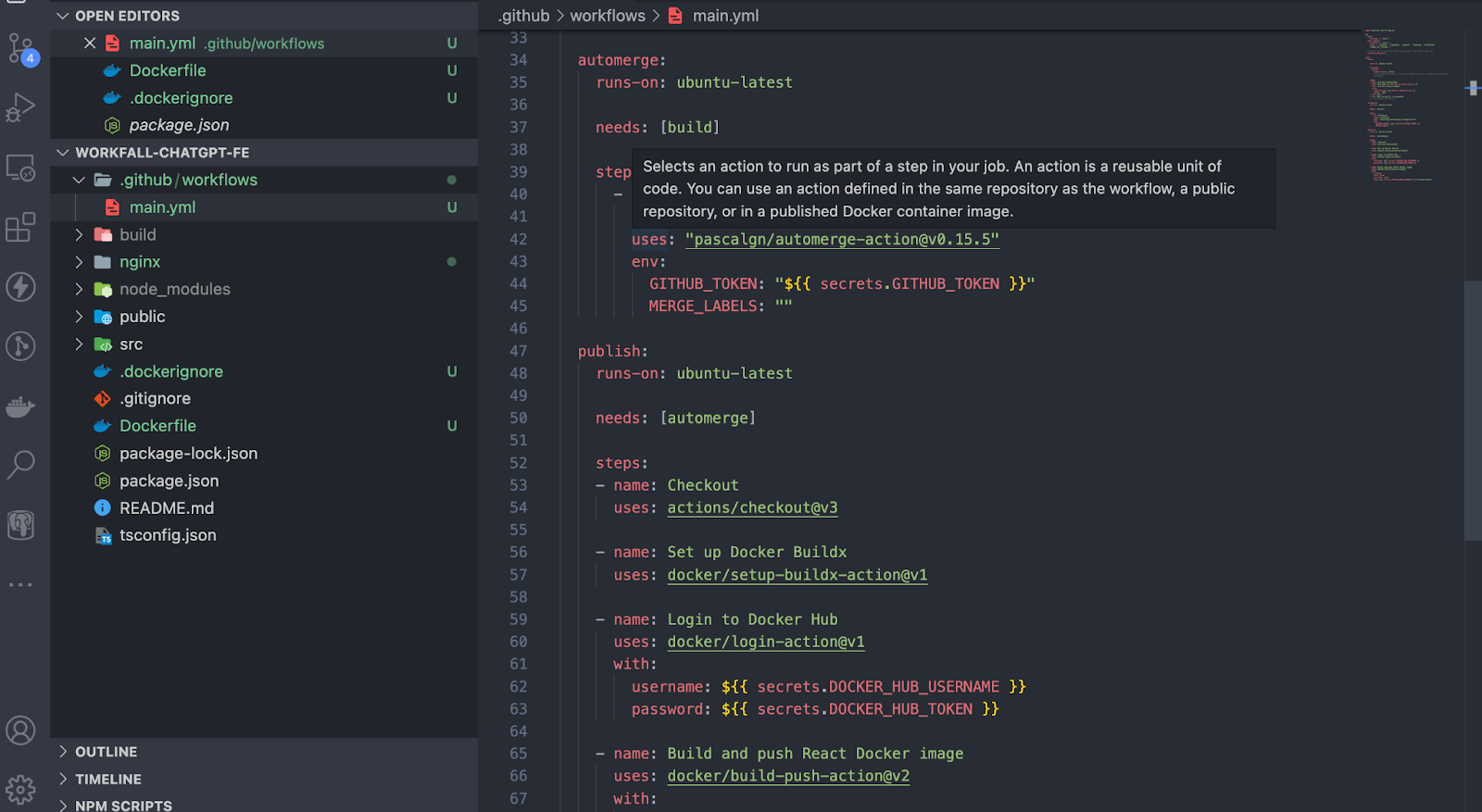Open README.md in the explorer

point(167,508)
